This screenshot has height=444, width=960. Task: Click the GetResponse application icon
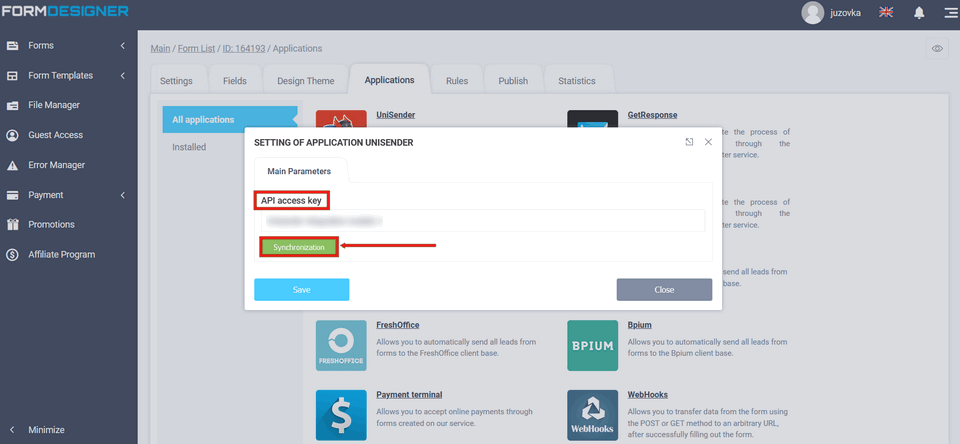tap(592, 119)
